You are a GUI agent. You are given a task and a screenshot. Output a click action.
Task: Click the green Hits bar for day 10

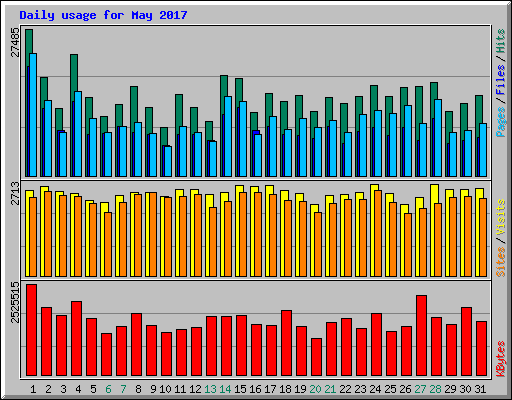(x=164, y=136)
